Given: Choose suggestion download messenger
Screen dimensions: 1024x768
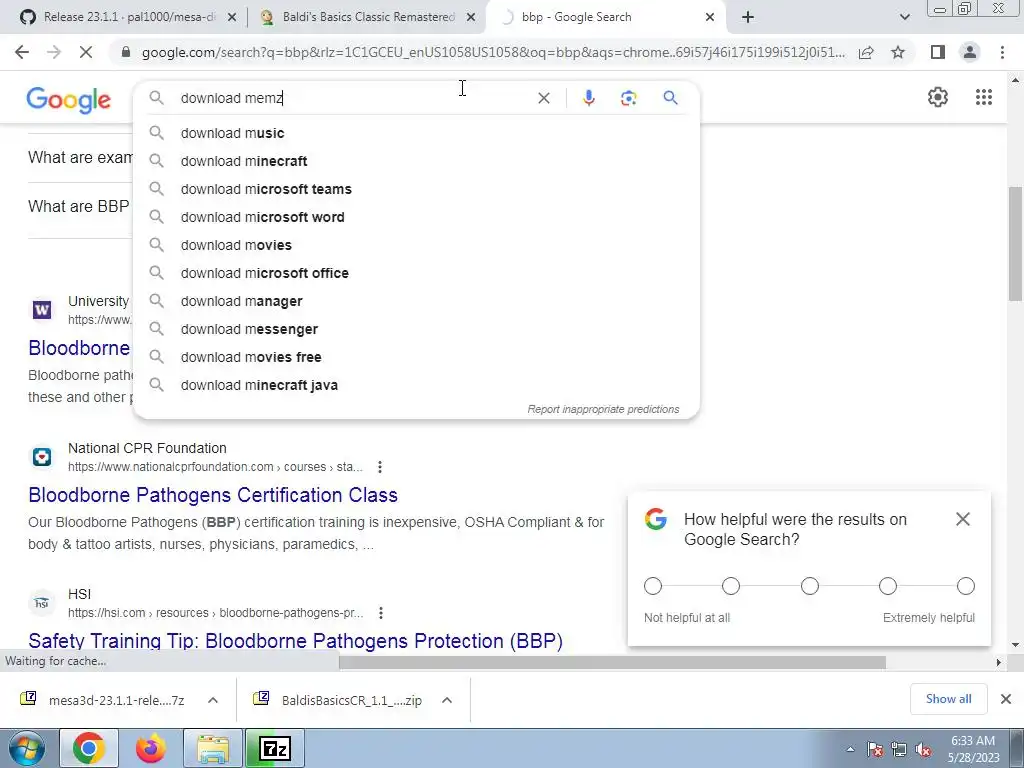Looking at the screenshot, I should pos(417,330).
